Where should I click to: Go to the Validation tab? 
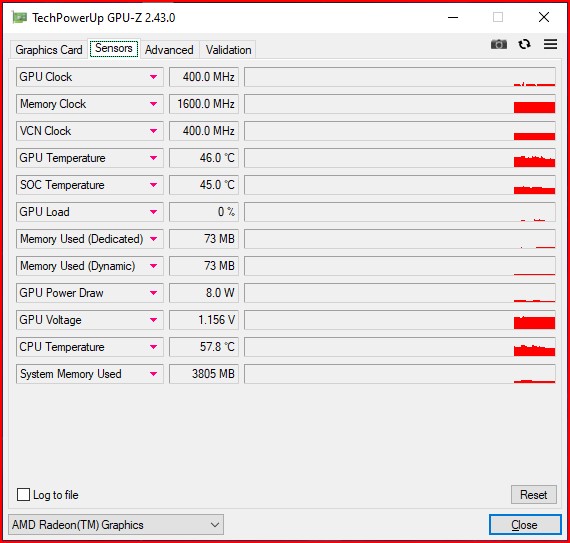tap(228, 50)
